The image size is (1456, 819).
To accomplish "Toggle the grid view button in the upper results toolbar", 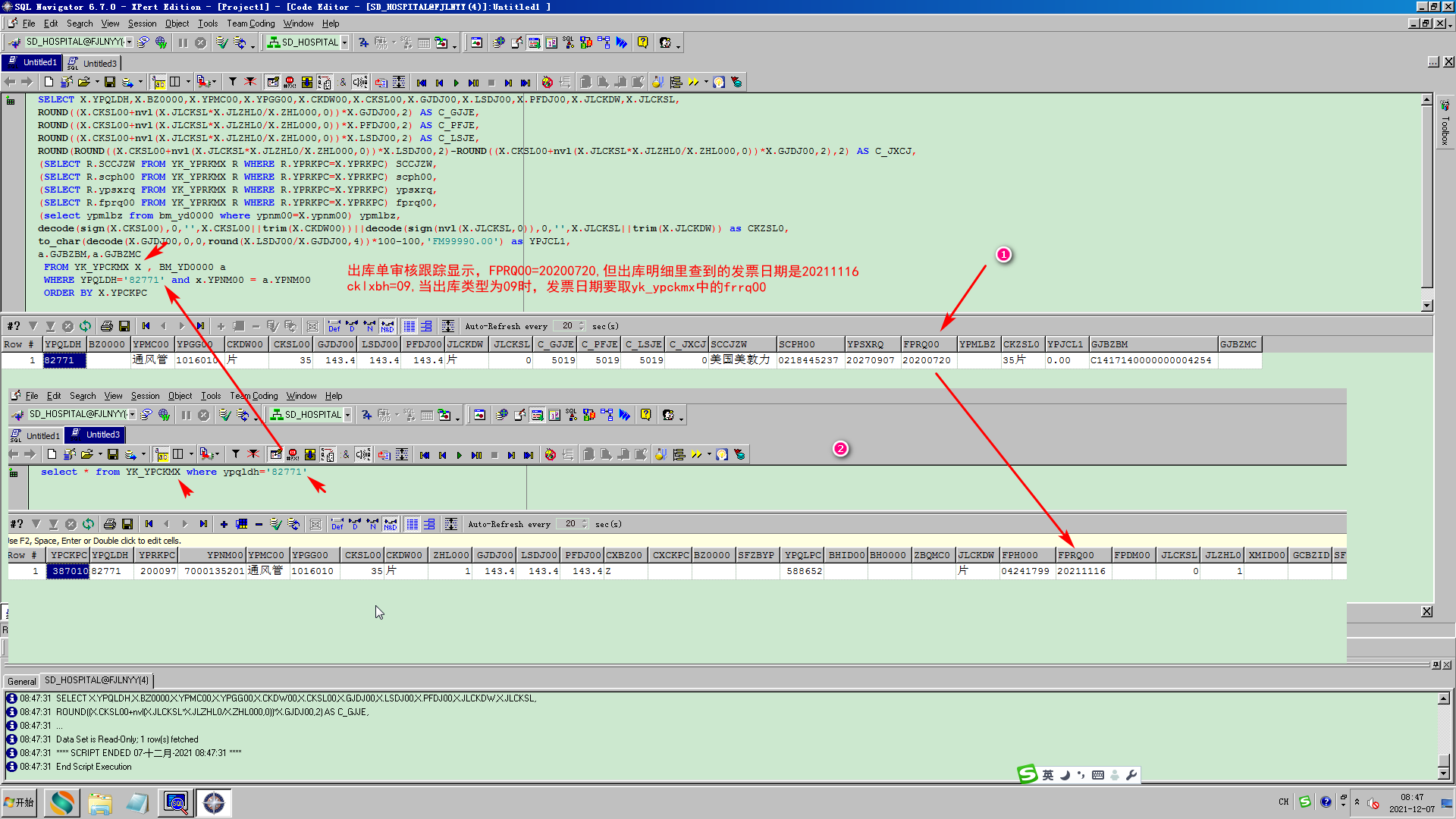I will click(x=409, y=326).
